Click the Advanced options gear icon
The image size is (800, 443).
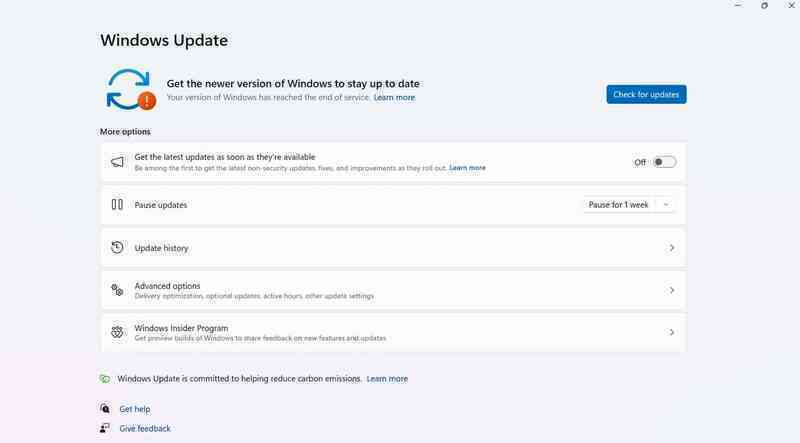117,290
